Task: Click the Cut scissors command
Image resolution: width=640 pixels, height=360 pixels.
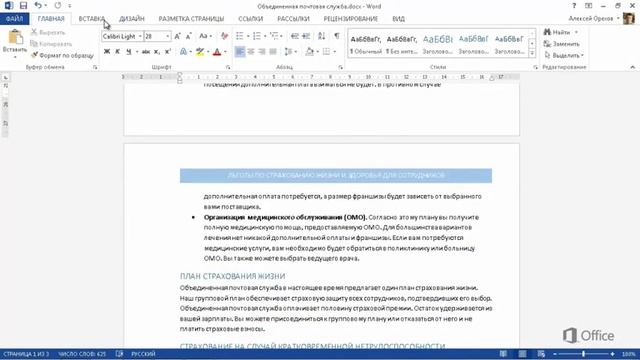Action: point(48,32)
